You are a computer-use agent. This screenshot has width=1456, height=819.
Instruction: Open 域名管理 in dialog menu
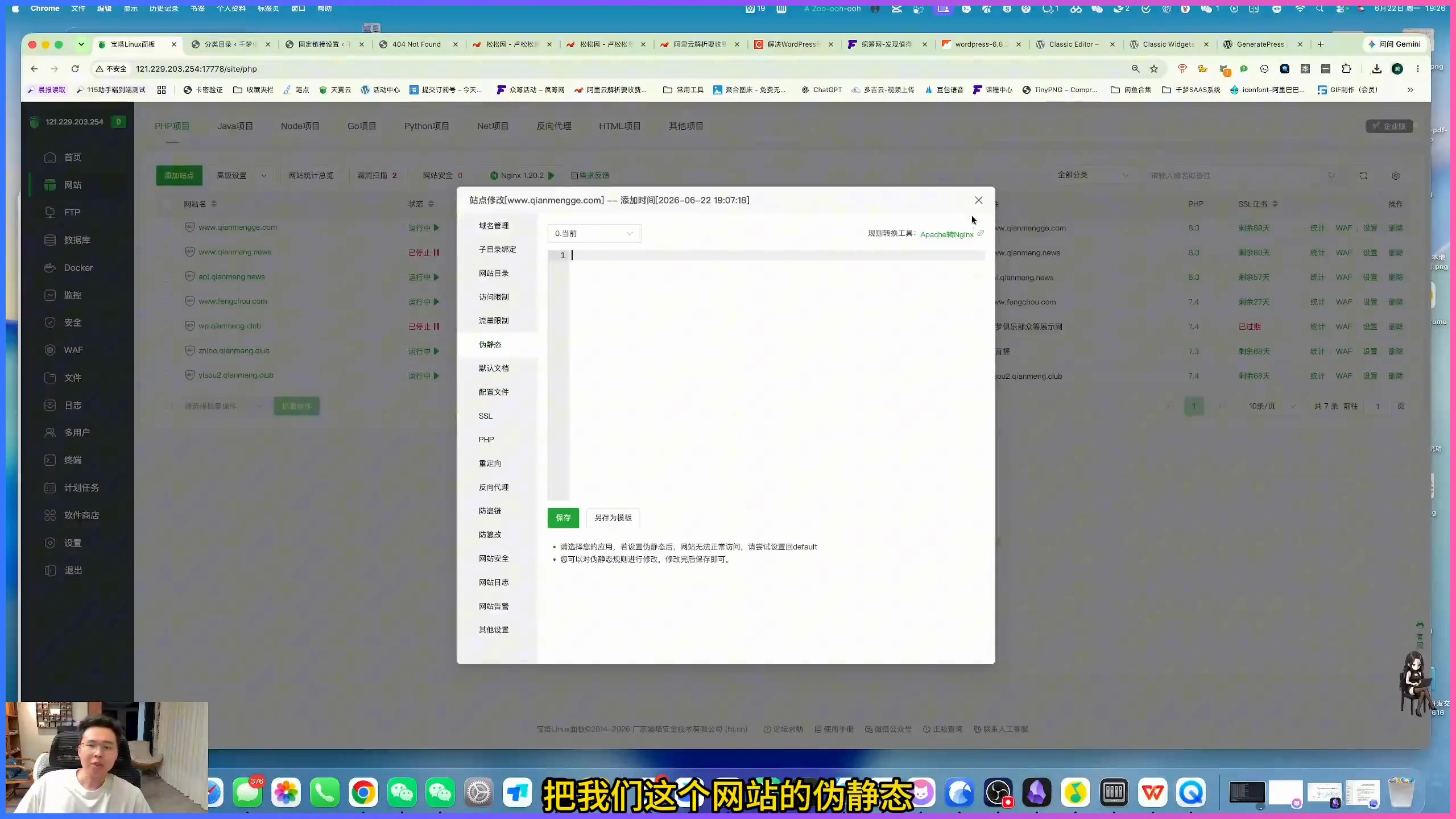coord(494,226)
